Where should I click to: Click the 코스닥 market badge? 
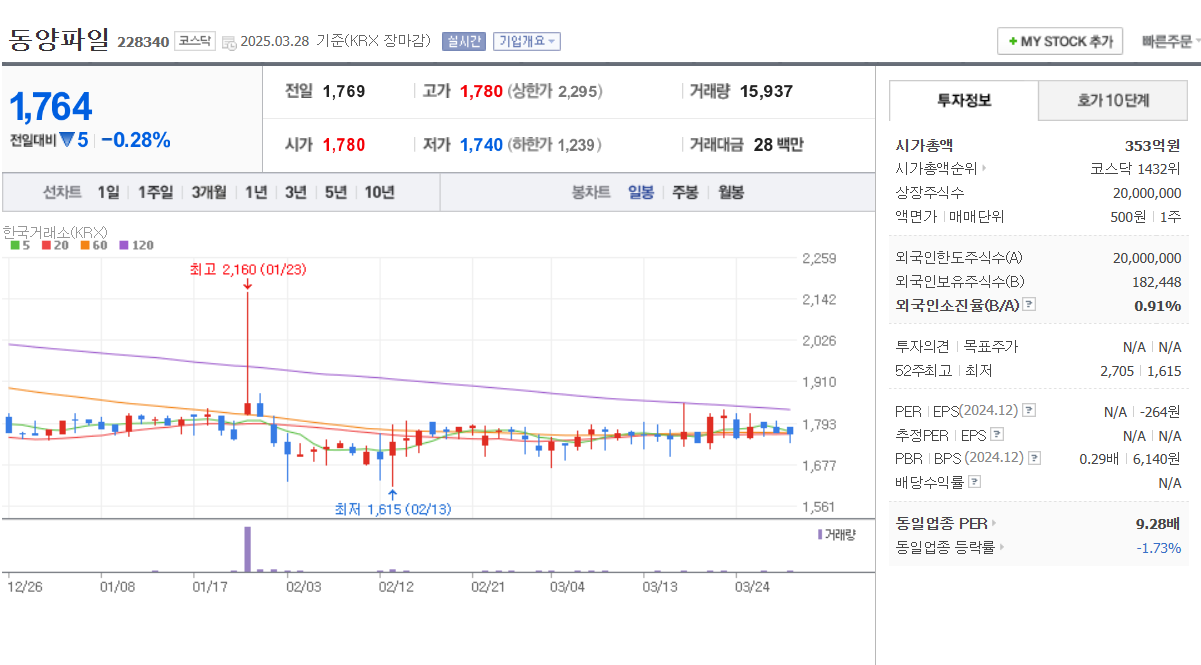[x=194, y=41]
